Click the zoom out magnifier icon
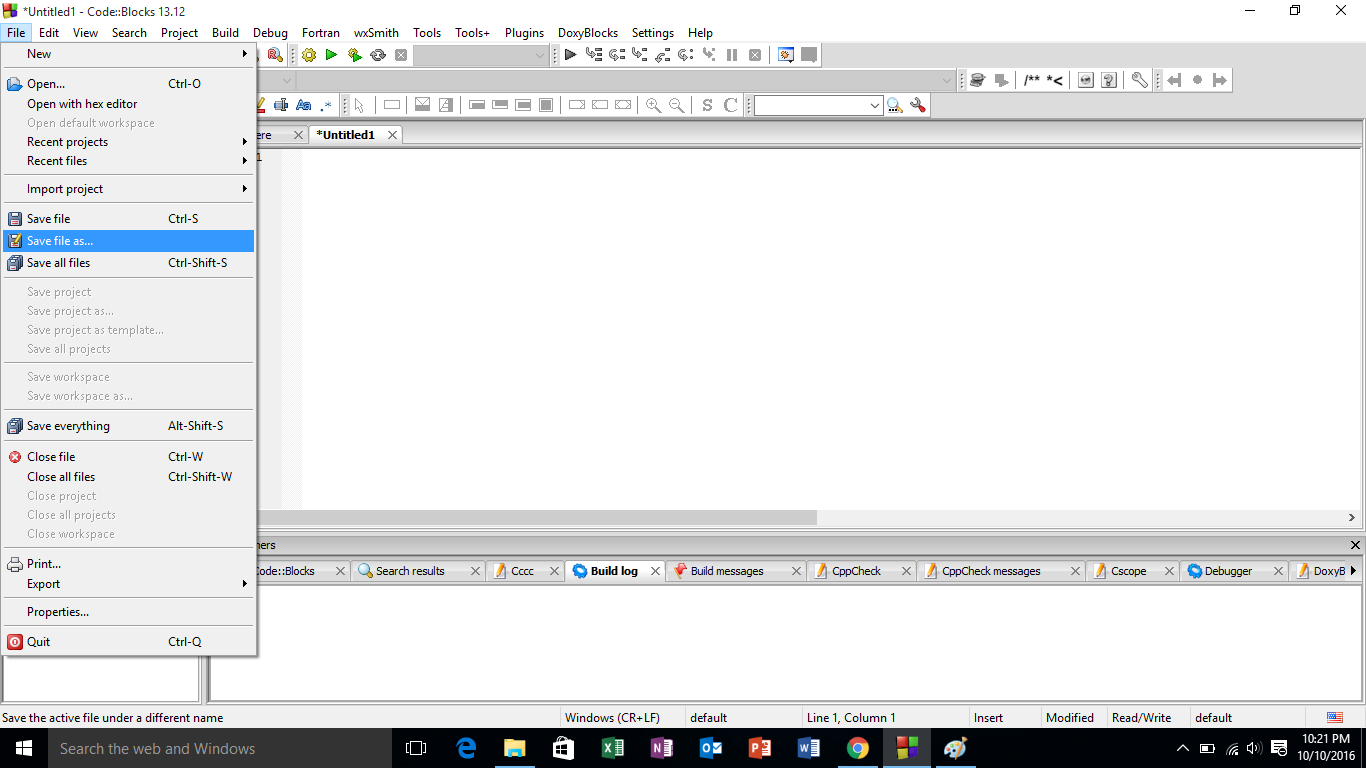1366x768 pixels. 676,105
